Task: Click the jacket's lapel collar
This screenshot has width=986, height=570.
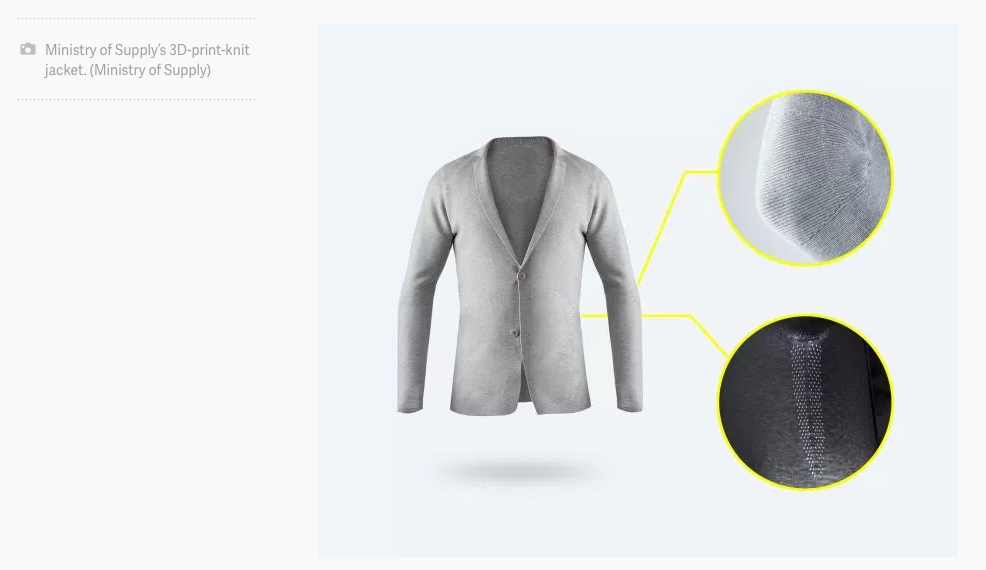Action: click(x=521, y=201)
